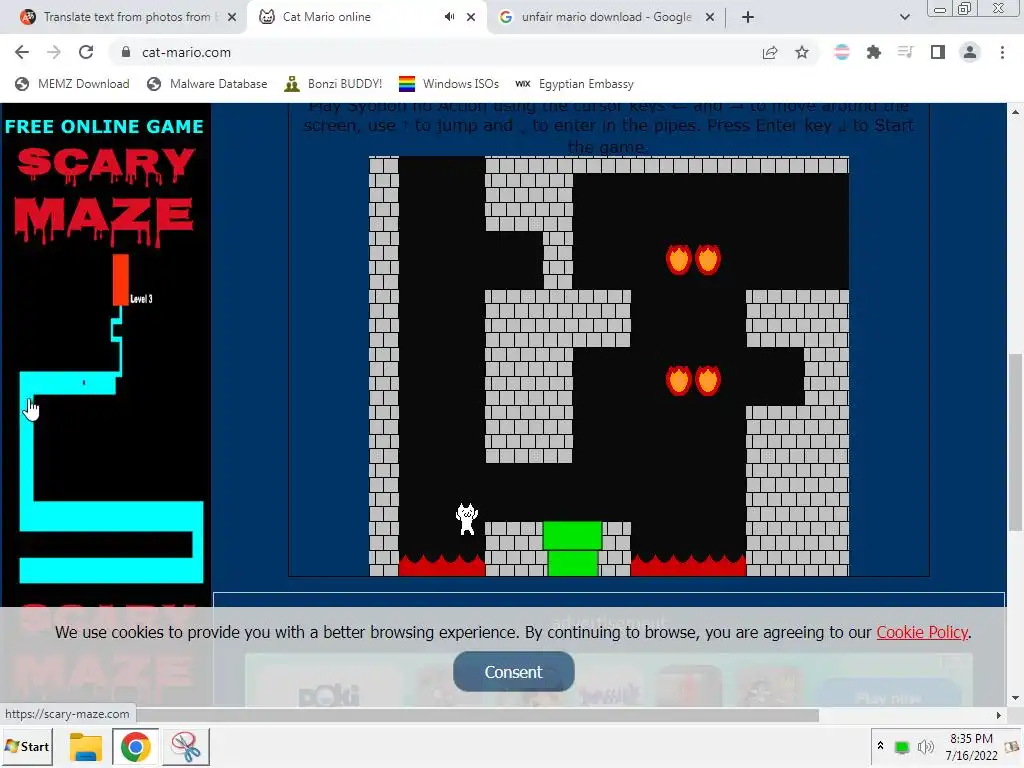Open the volume speaker tray icon
The height and width of the screenshot is (768, 1024).
coord(925,746)
